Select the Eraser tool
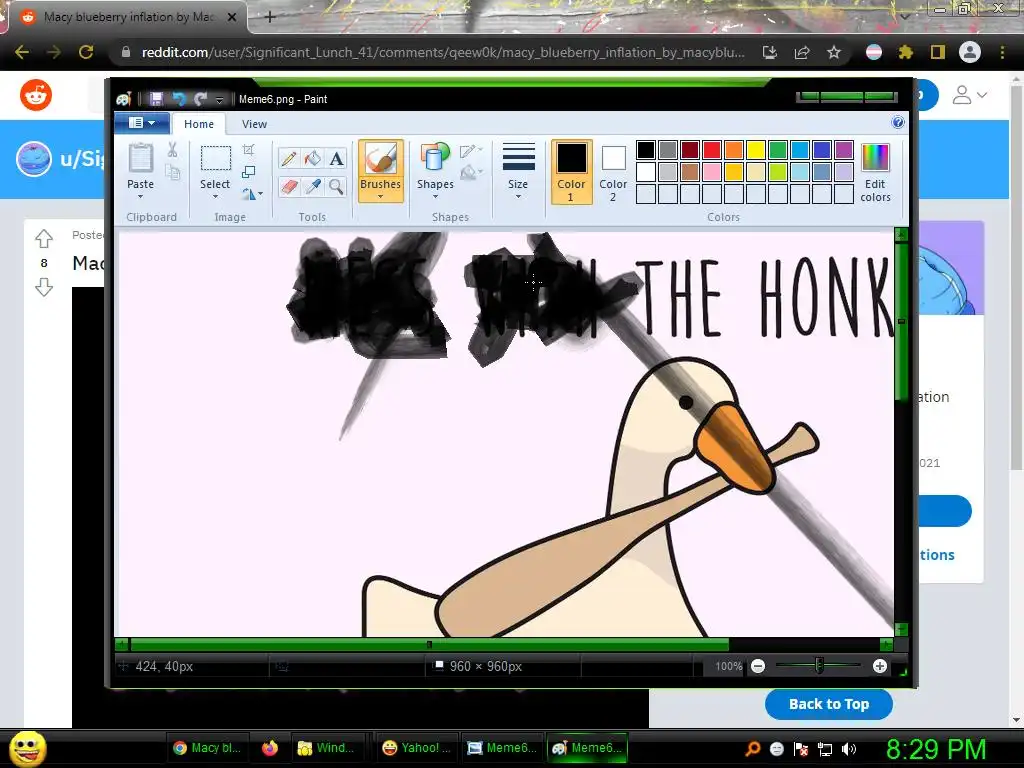The width and height of the screenshot is (1024, 768). 289,187
